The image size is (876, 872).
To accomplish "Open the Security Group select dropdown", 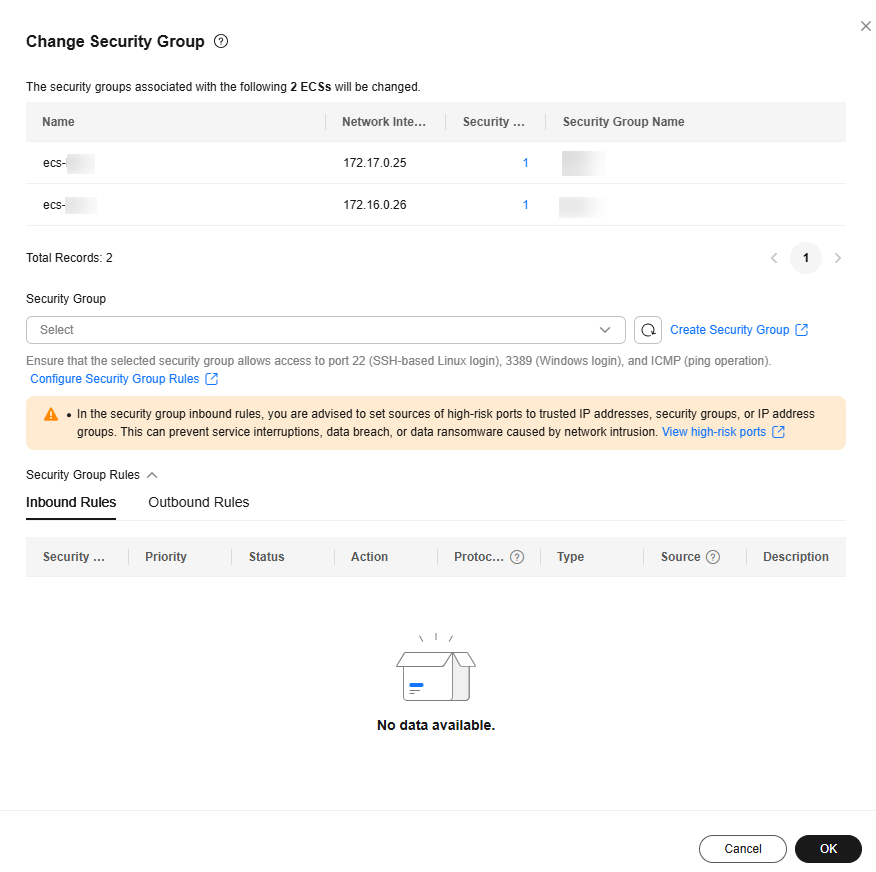I will point(326,330).
